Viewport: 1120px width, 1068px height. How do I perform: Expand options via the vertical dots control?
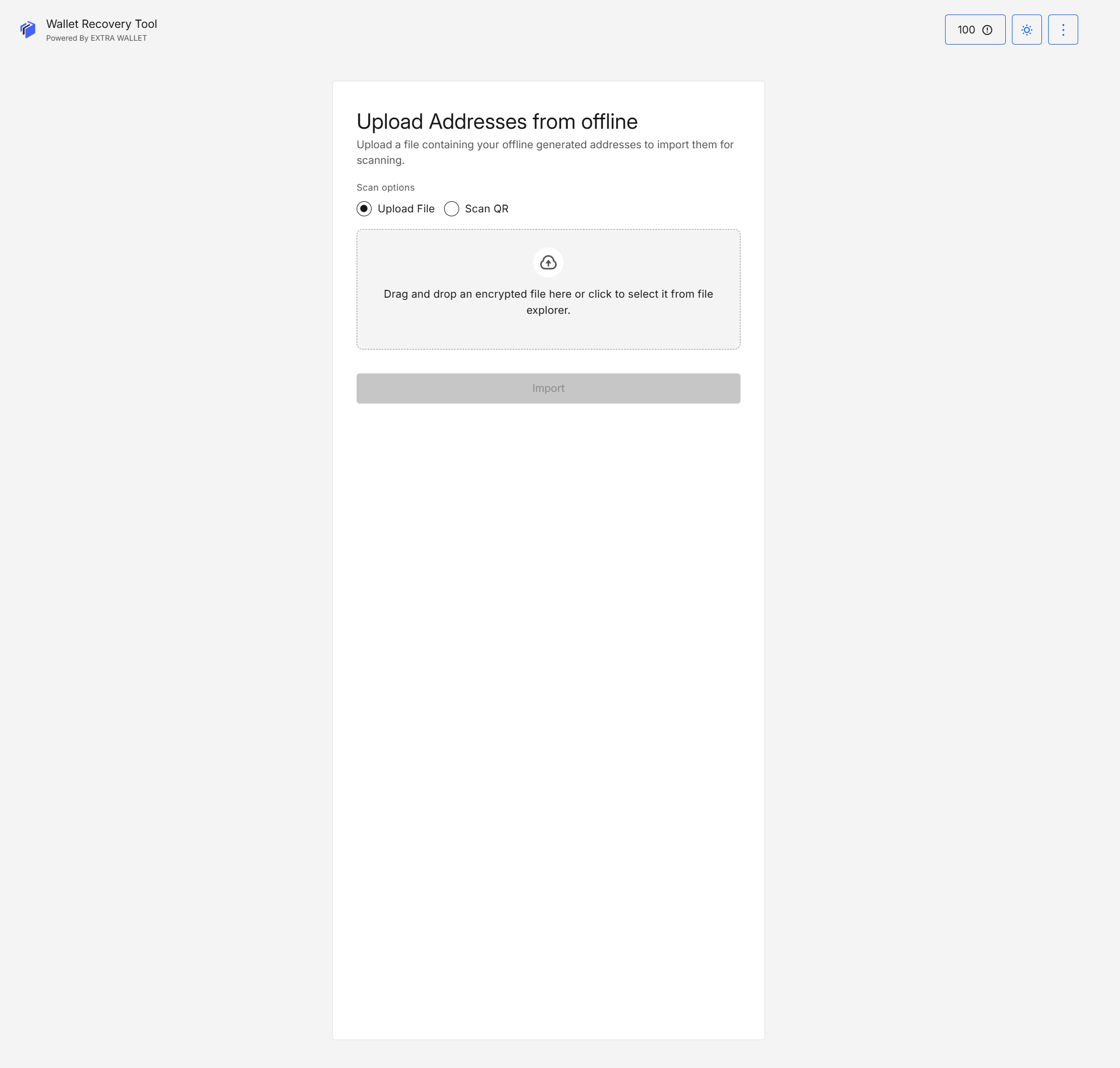[x=1063, y=30]
